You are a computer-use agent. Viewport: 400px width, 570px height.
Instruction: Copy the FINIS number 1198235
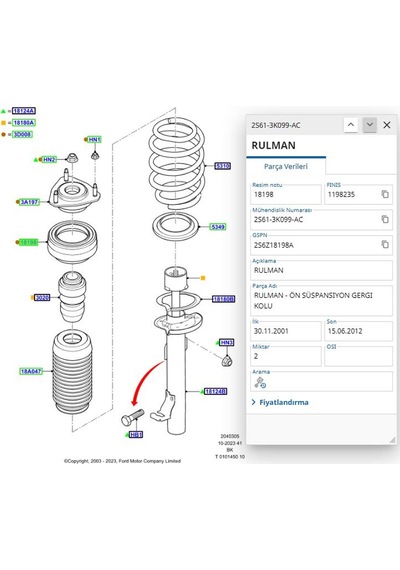click(x=385, y=194)
